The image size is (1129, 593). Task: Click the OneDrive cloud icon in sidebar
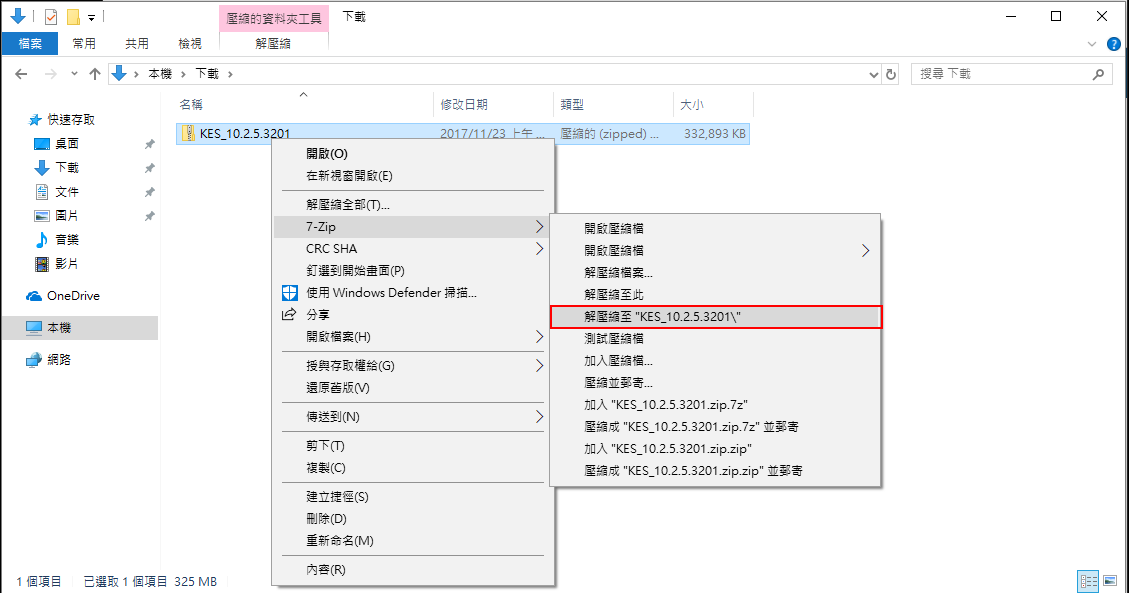point(33,296)
